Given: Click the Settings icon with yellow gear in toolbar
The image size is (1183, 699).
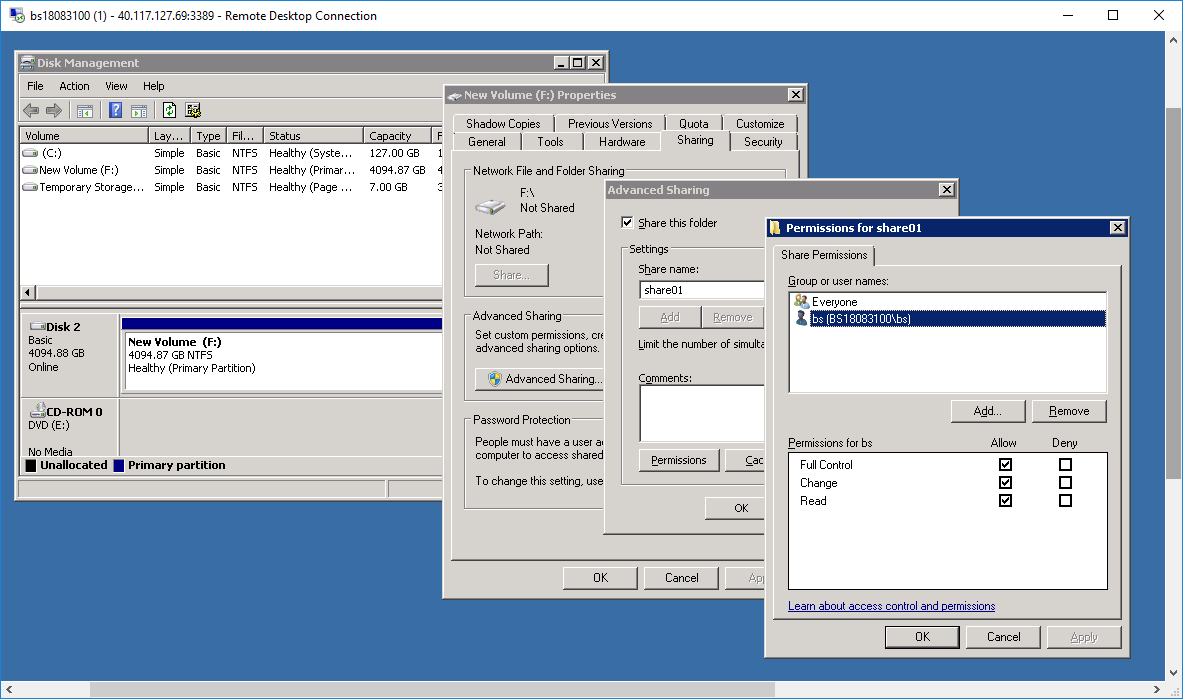Looking at the screenshot, I should [193, 110].
